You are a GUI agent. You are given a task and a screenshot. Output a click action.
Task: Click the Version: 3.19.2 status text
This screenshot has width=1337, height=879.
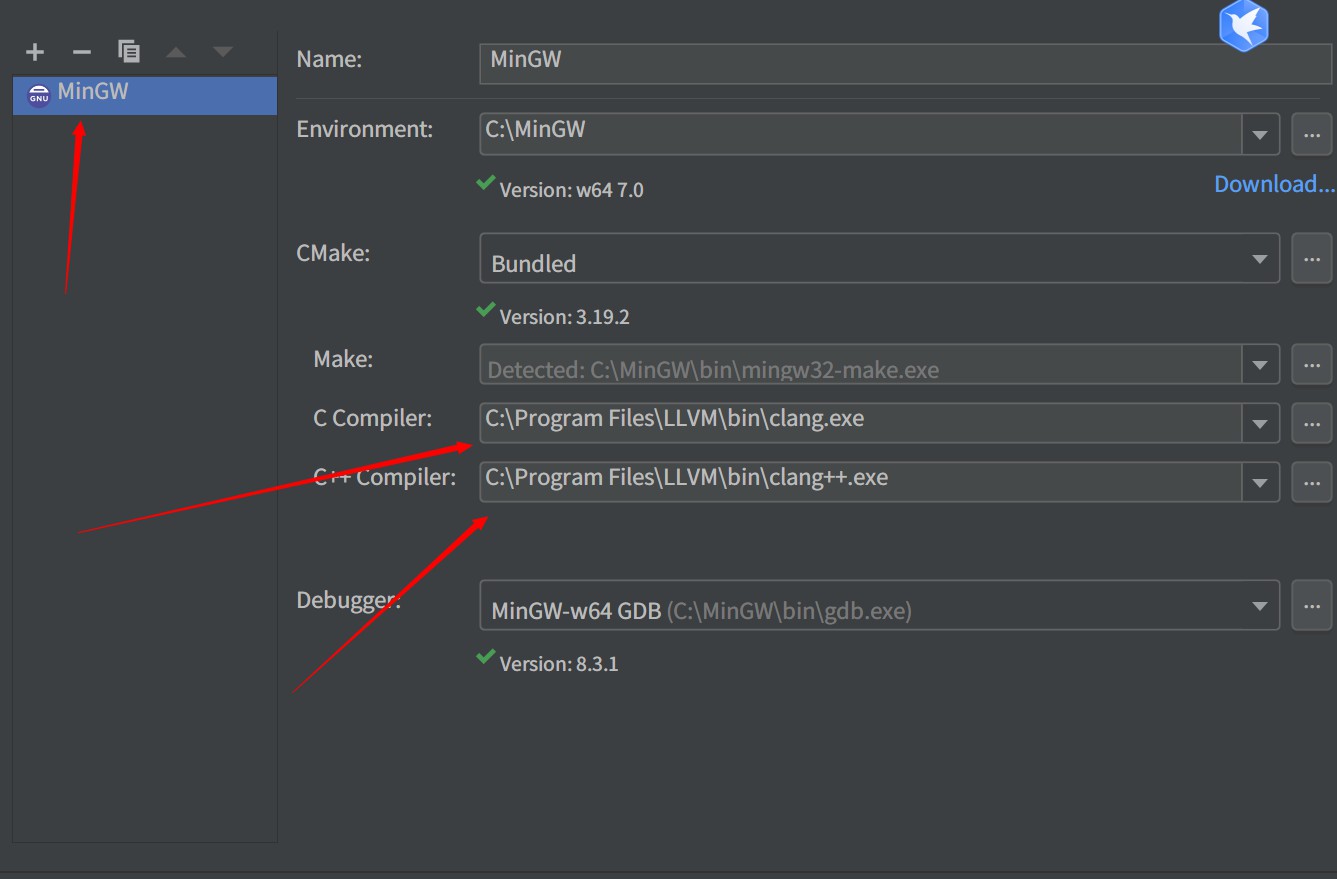564,317
